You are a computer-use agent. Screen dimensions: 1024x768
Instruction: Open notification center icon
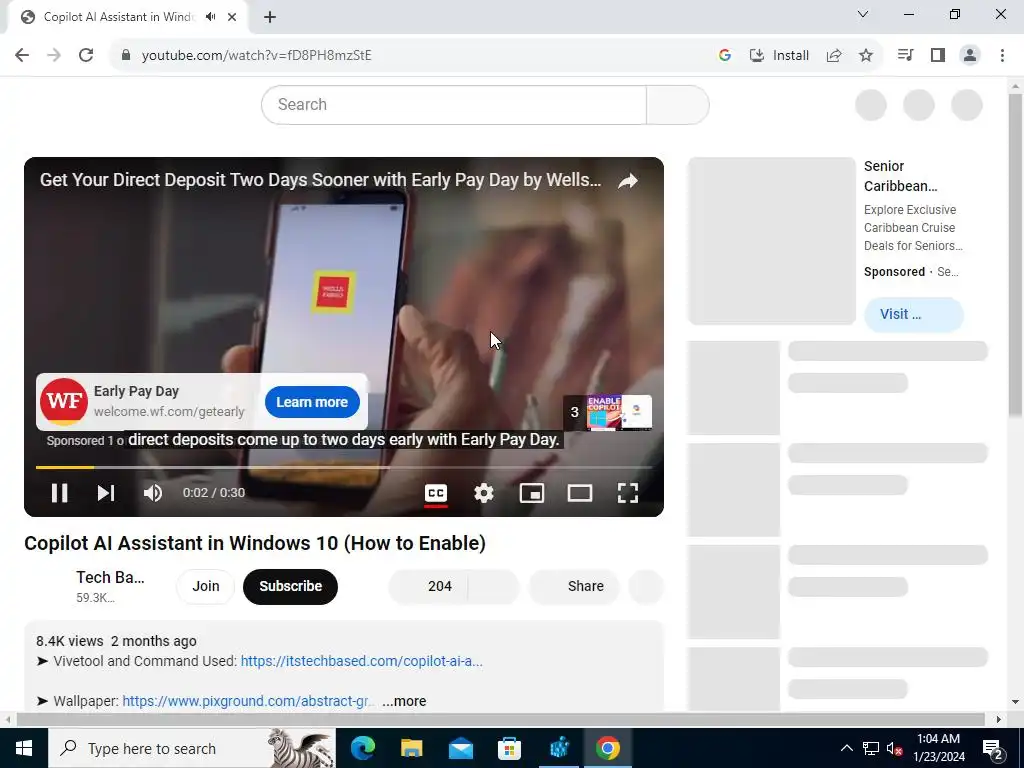coord(993,748)
